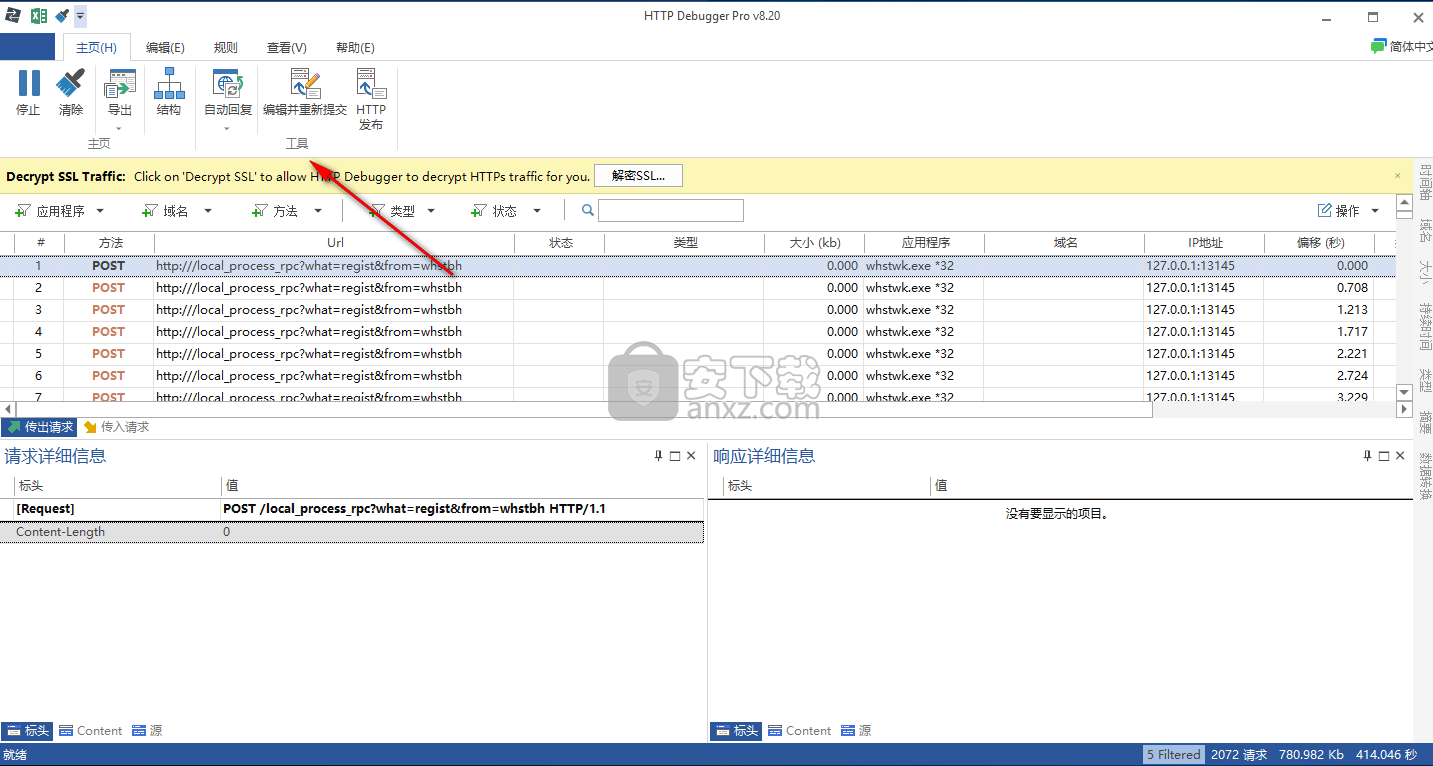
Task: Switch to 源 tab in response details
Action: coord(855,731)
